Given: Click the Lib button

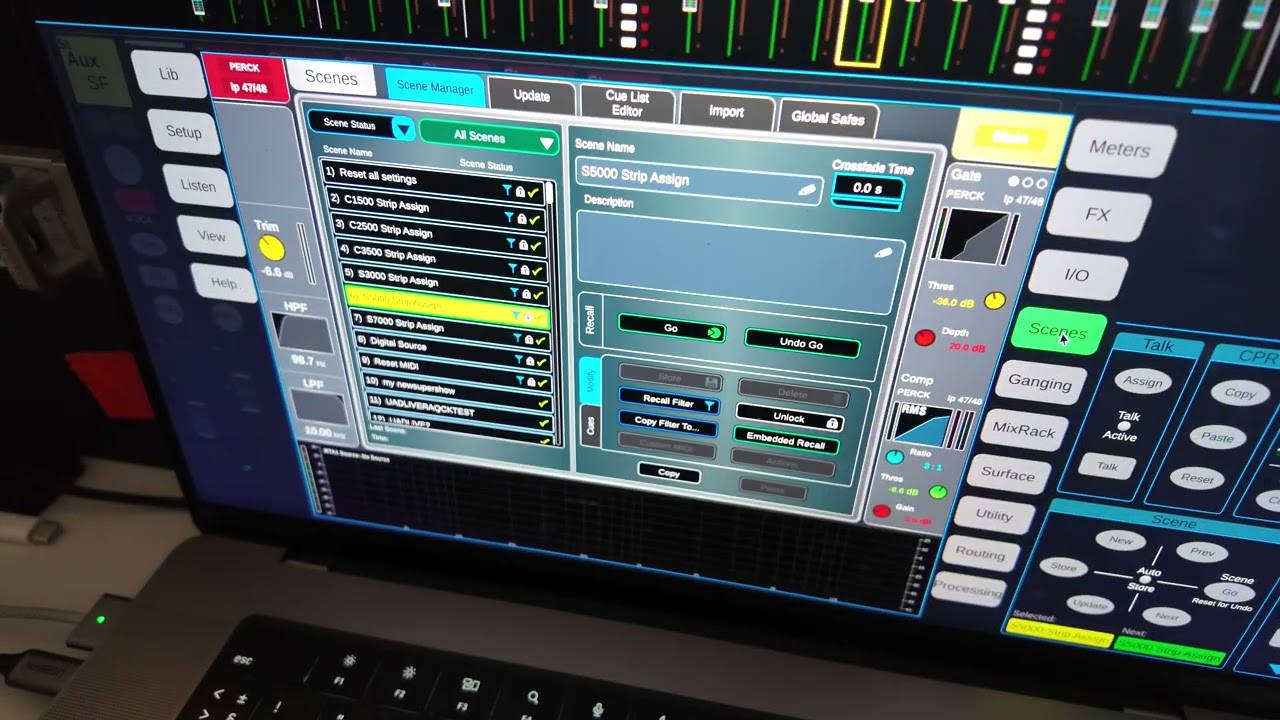Looking at the screenshot, I should tap(168, 75).
